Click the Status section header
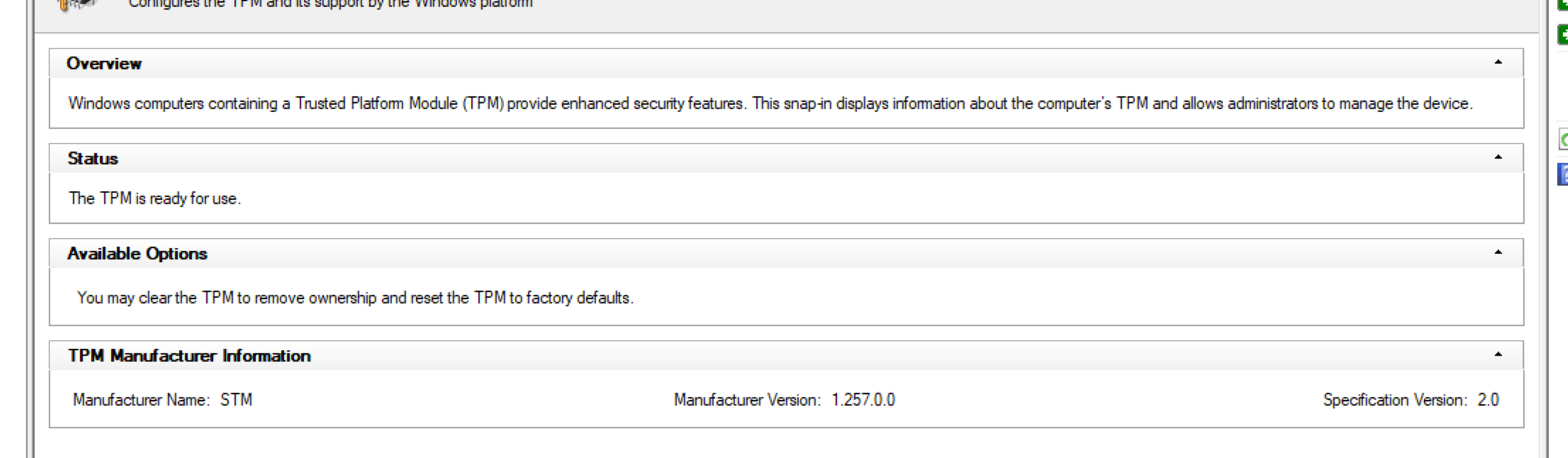 tap(92, 158)
